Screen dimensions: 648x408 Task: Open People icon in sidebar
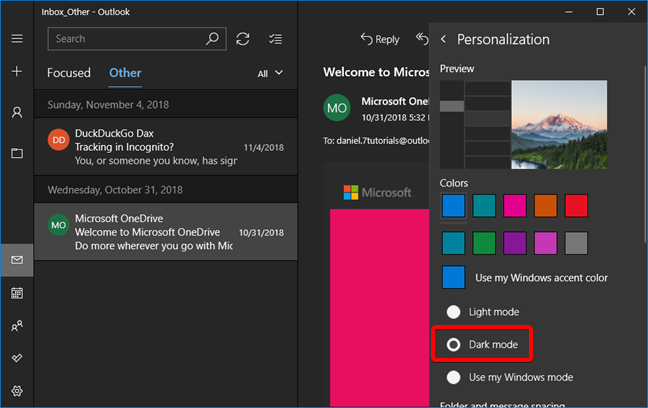pos(17,326)
